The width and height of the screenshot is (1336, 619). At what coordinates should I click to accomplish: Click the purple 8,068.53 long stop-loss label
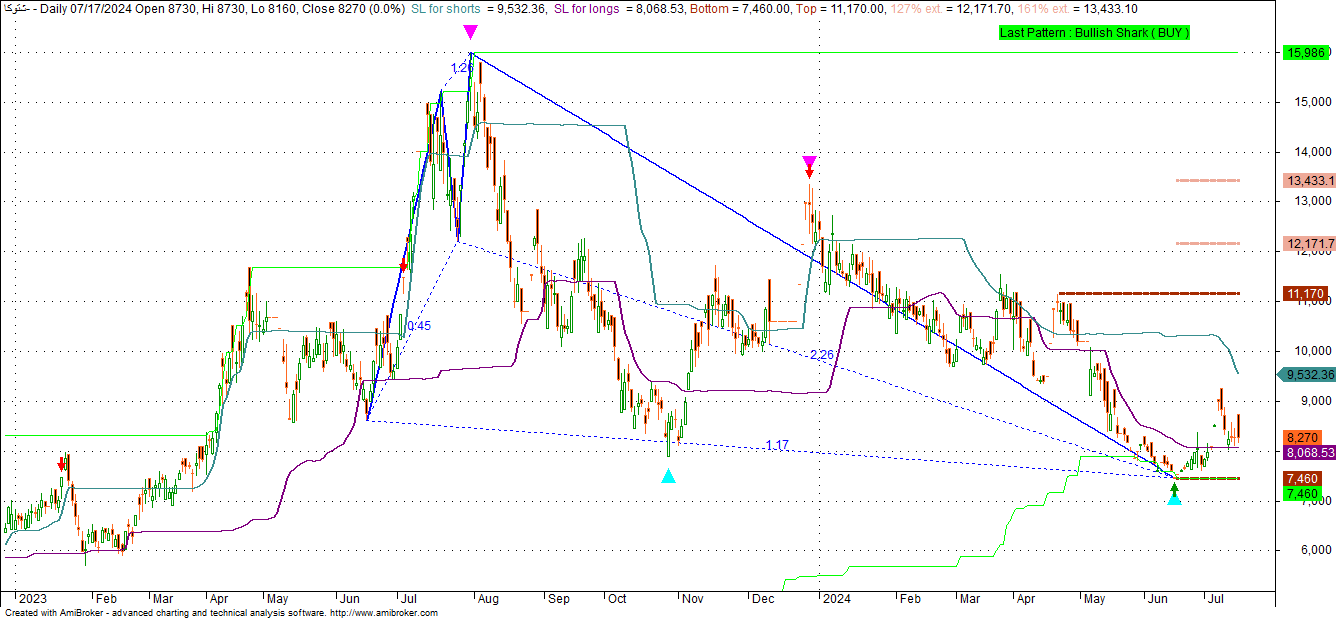click(1309, 453)
